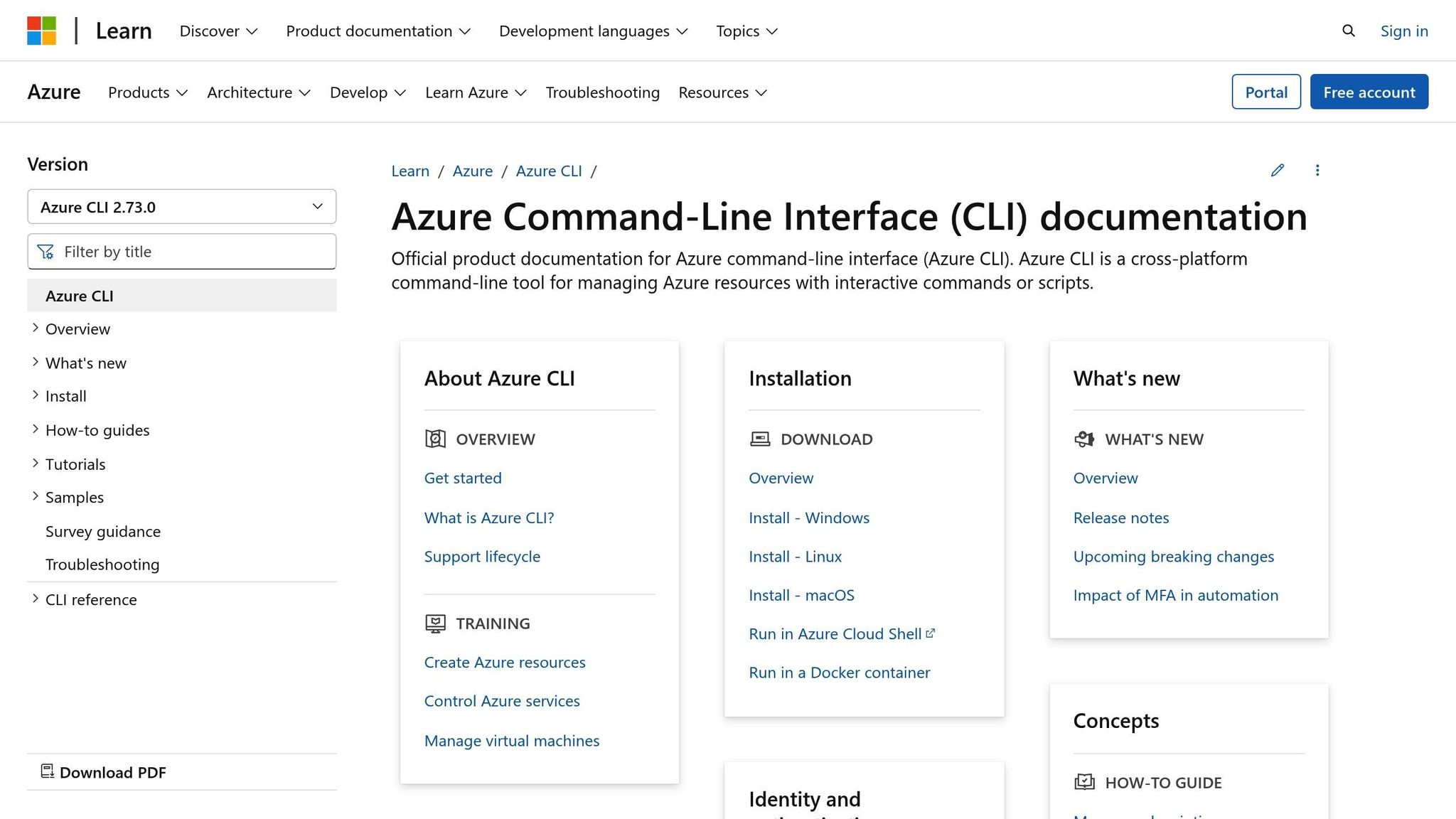
Task: Expand the CLI reference tree node
Action: [x=35, y=599]
